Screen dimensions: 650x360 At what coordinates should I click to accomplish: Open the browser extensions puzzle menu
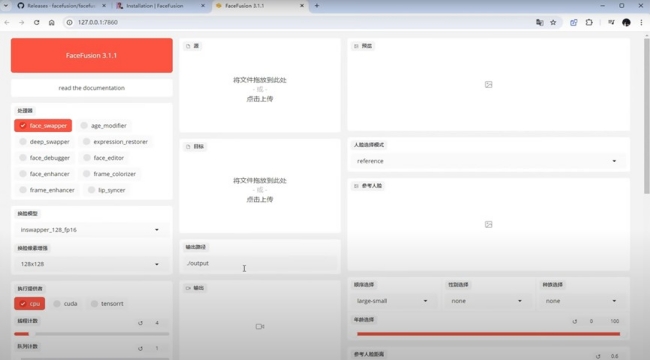[x=589, y=22]
